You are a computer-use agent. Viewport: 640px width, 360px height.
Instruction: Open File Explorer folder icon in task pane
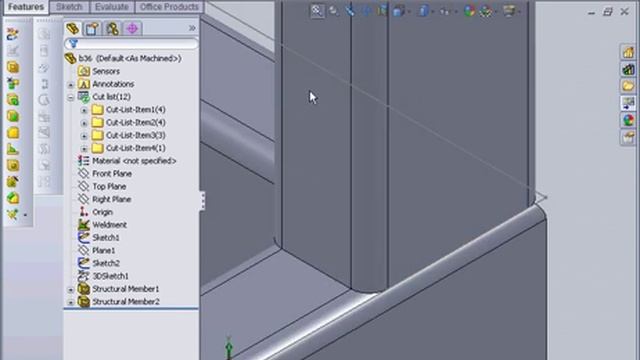tap(628, 86)
